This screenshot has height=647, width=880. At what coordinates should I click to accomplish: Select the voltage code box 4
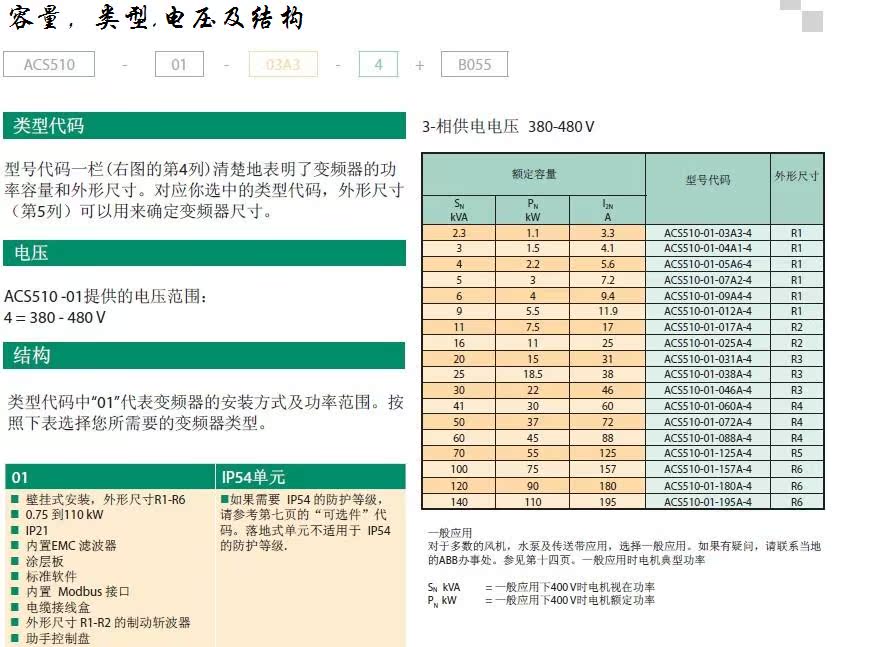point(378,64)
